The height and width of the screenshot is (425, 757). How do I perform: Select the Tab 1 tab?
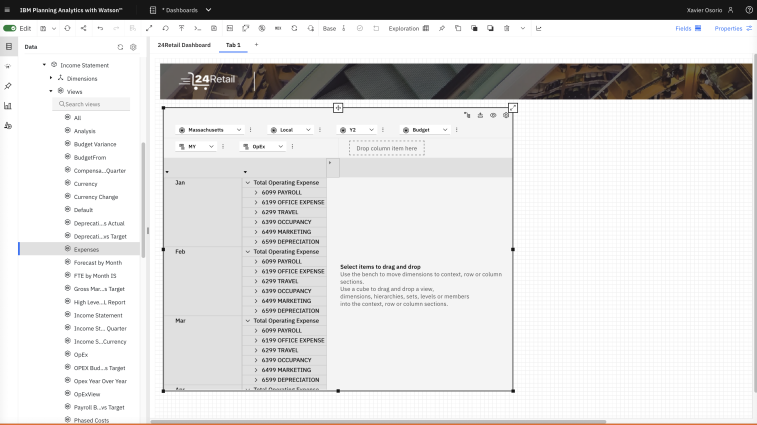click(233, 45)
